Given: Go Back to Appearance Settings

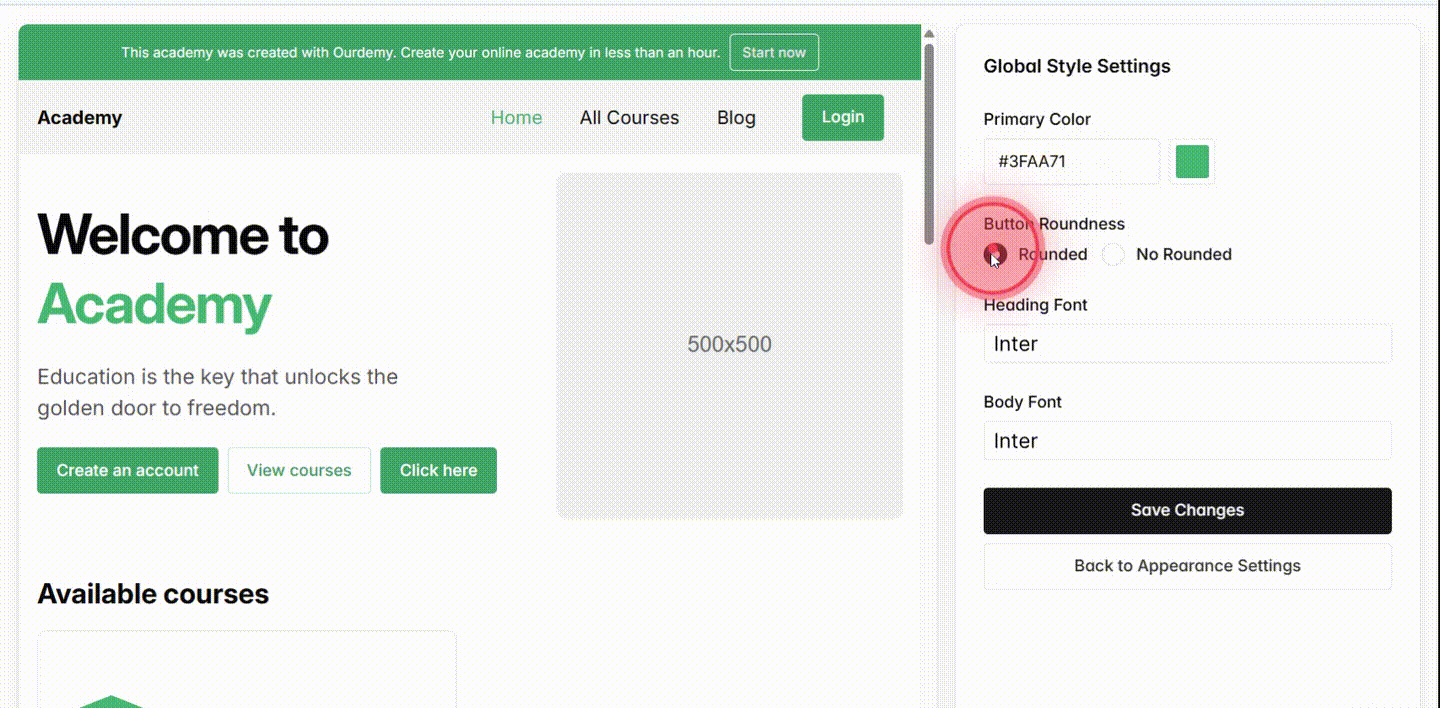Looking at the screenshot, I should tap(1187, 565).
